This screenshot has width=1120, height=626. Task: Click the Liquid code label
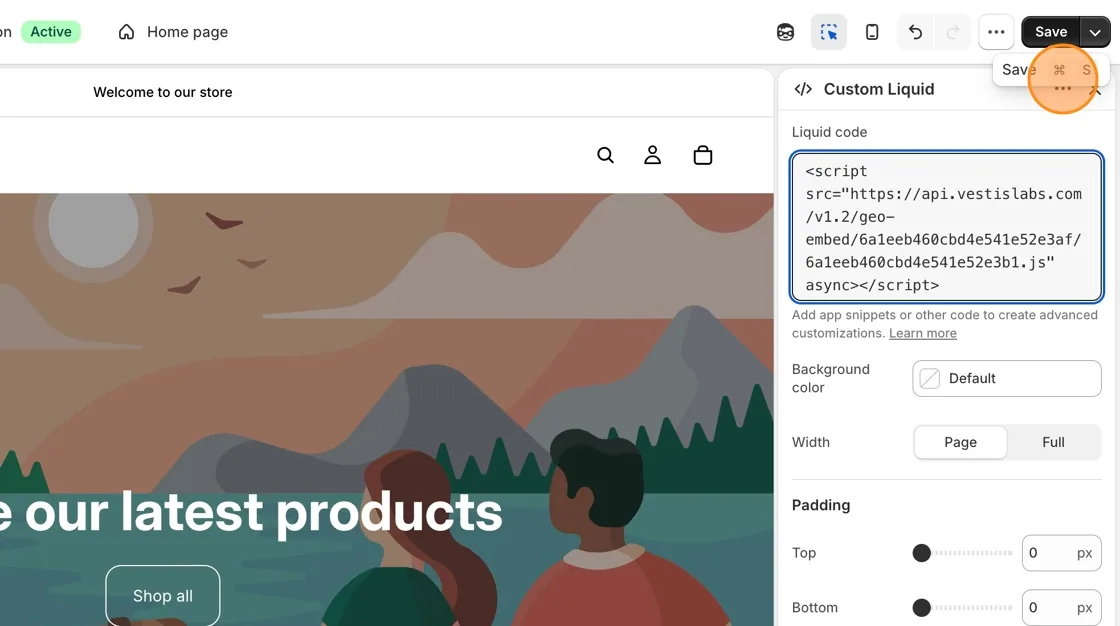(829, 132)
